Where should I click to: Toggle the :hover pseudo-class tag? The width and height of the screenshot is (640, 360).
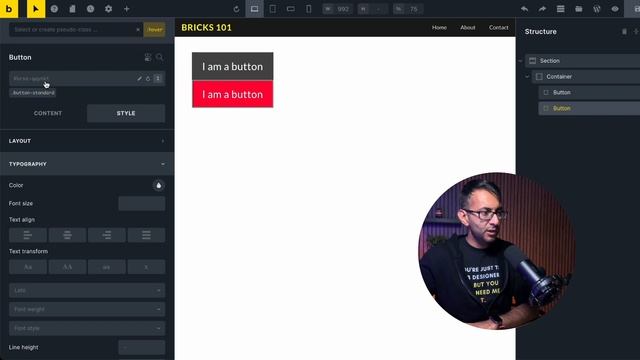tap(155, 29)
